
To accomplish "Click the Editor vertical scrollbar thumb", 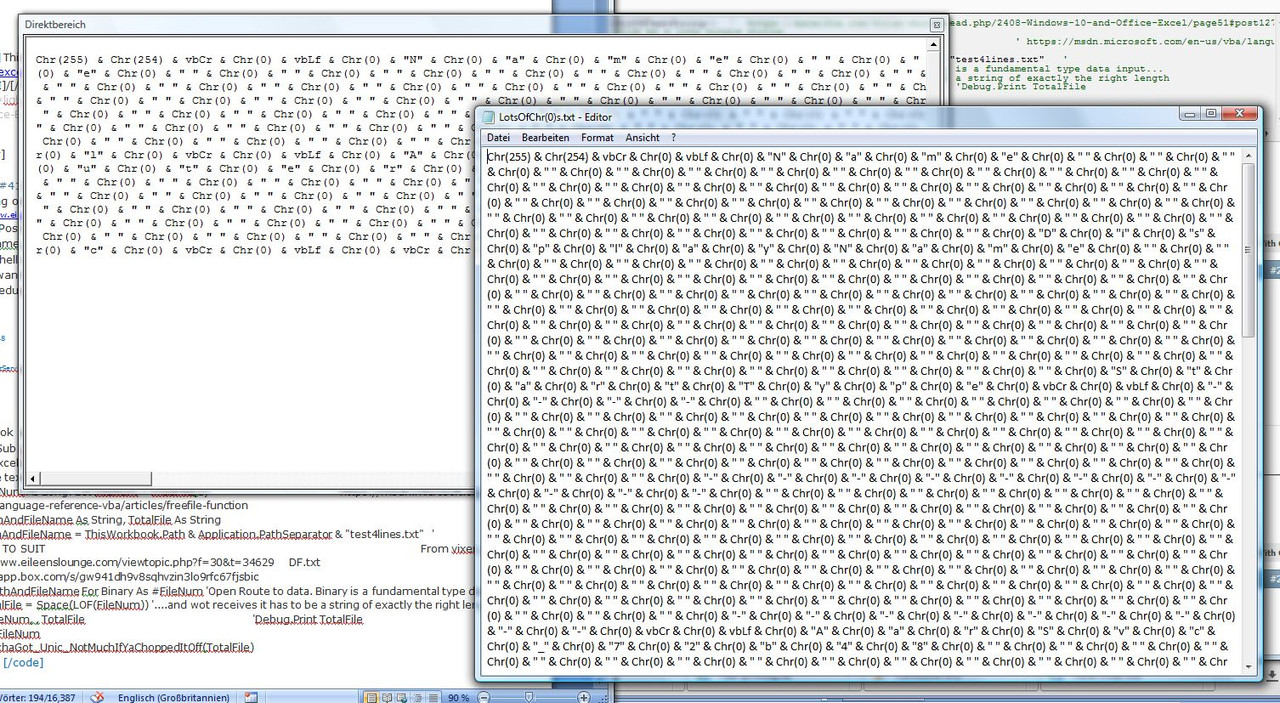I will pos(1248,250).
